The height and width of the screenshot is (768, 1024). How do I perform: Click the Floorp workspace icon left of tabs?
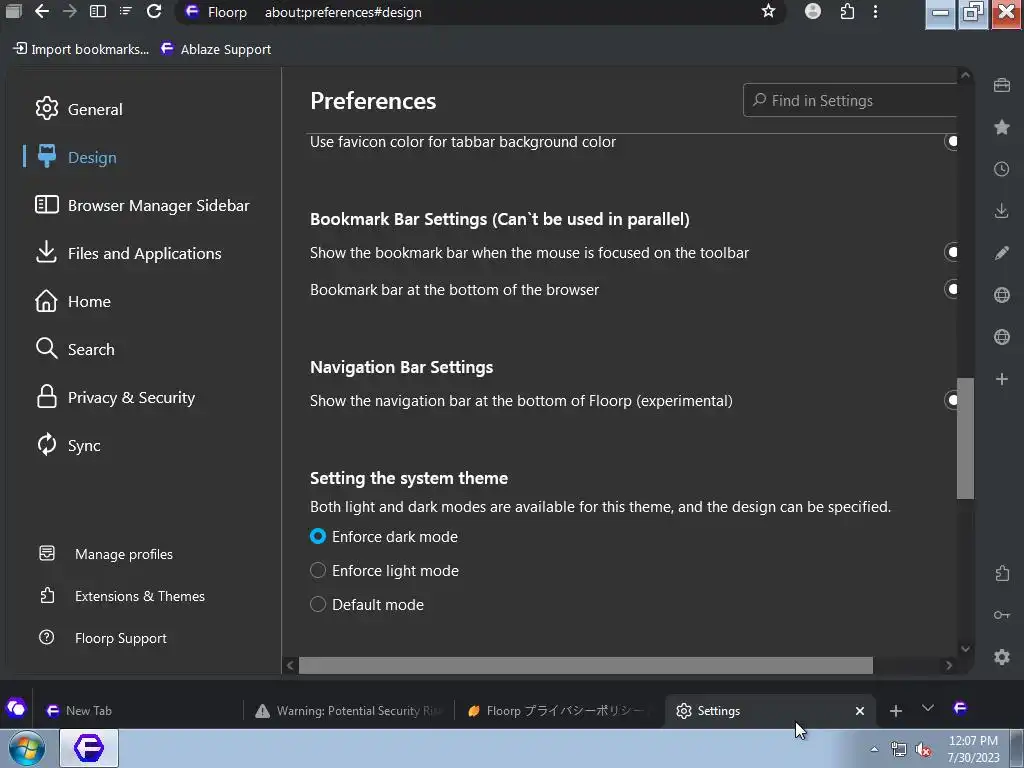pyautogui.click(x=16, y=709)
